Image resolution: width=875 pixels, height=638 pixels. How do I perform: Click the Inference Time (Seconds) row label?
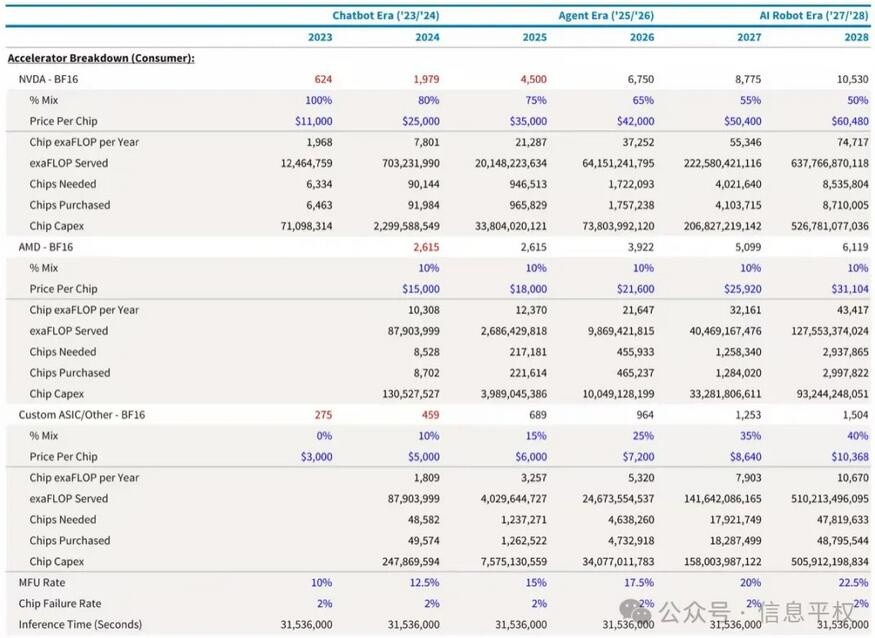click(80, 624)
